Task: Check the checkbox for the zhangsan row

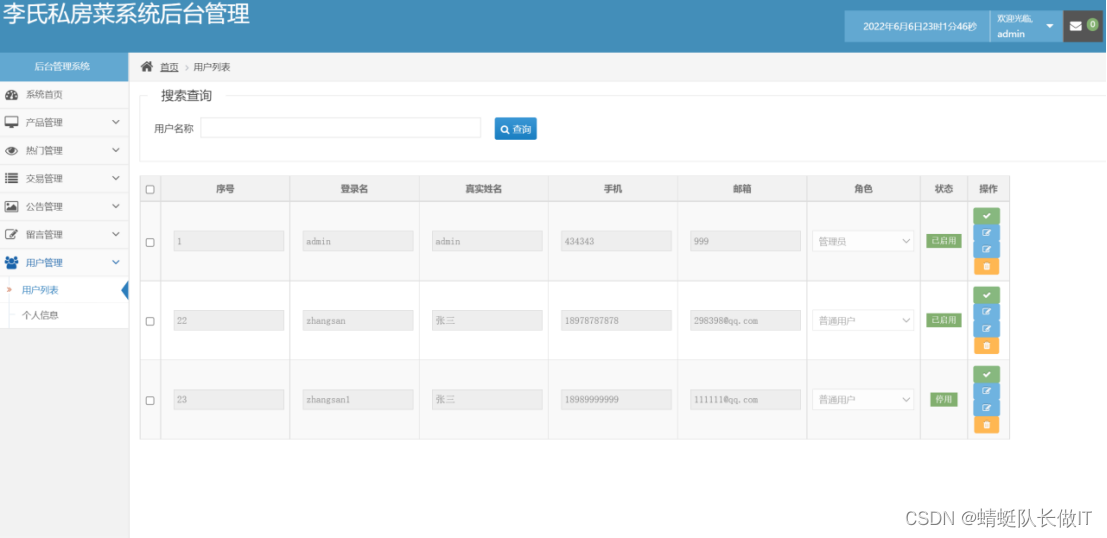Action: click(x=150, y=321)
